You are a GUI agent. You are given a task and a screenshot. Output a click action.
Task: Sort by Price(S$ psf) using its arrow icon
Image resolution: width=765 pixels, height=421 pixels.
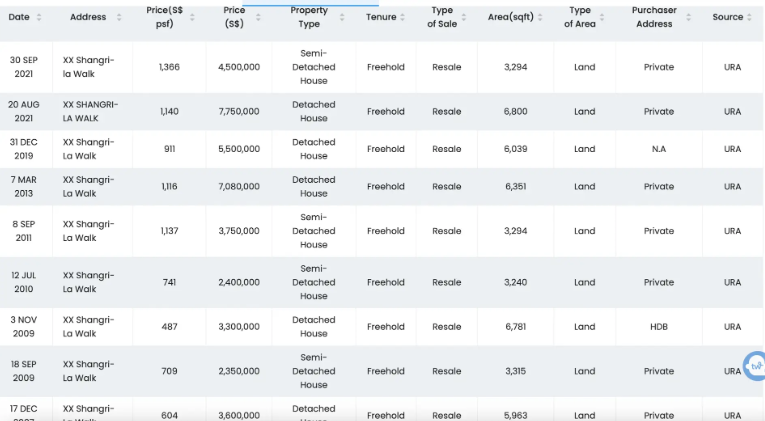(x=191, y=17)
